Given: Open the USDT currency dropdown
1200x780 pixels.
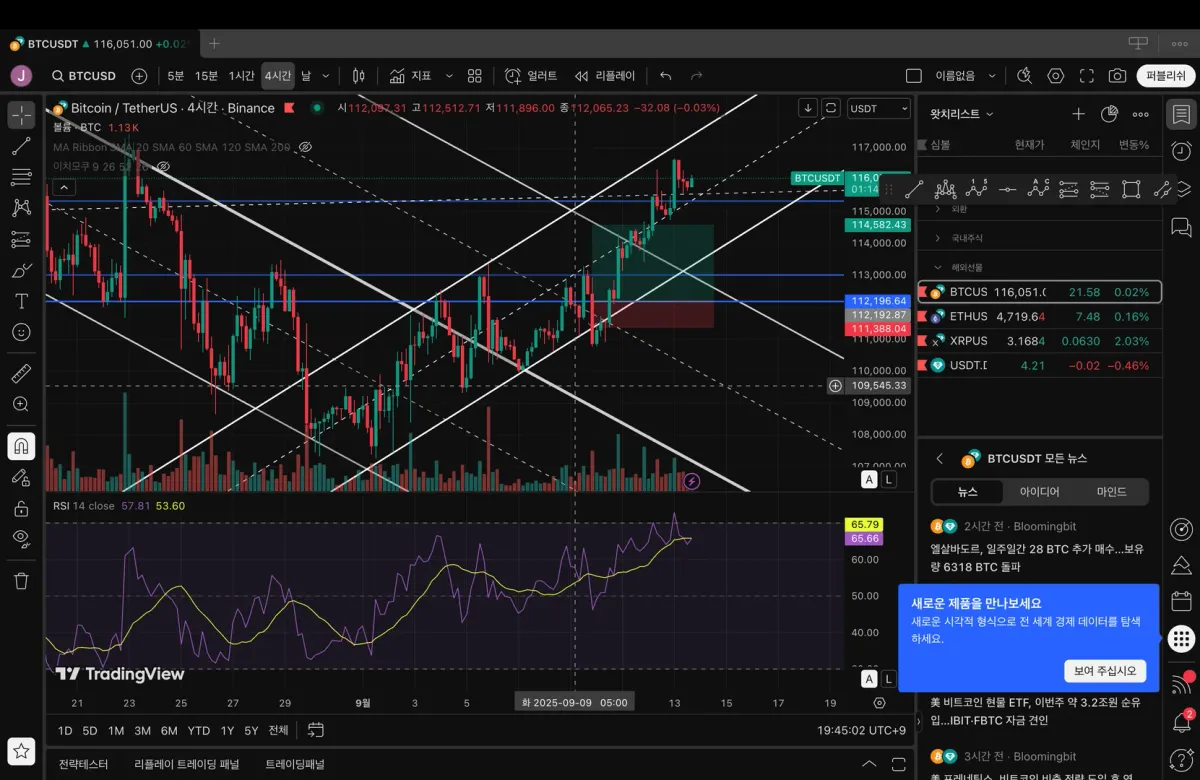Looking at the screenshot, I should pyautogui.click(x=879, y=108).
